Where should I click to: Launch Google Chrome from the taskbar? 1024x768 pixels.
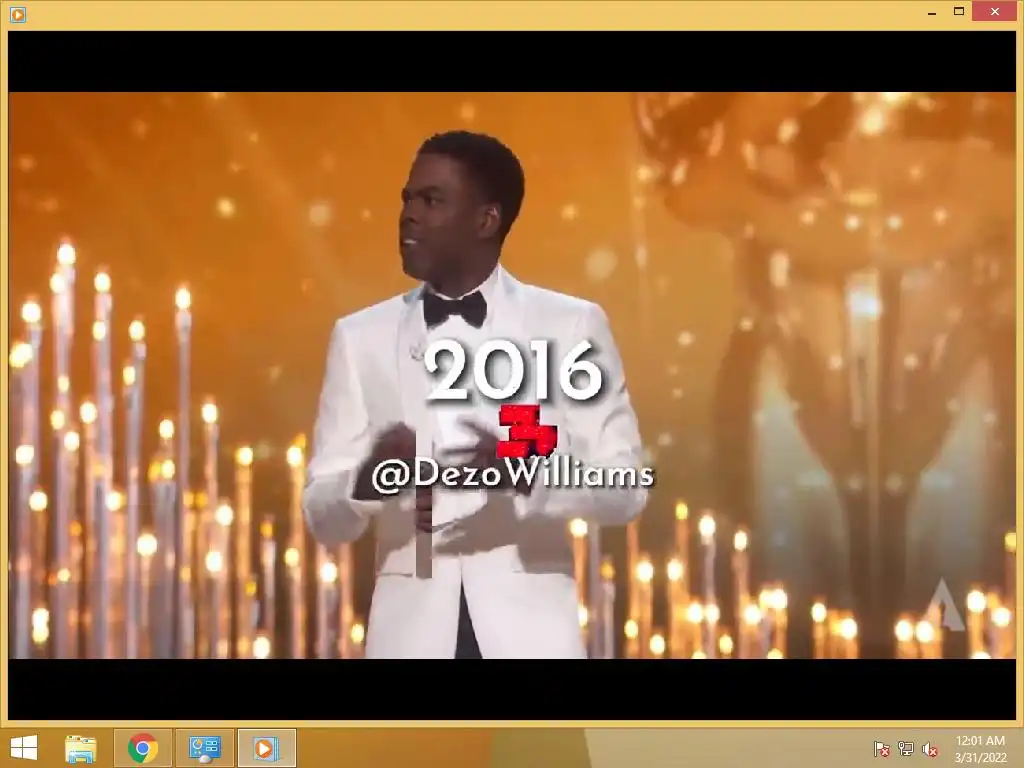point(143,748)
